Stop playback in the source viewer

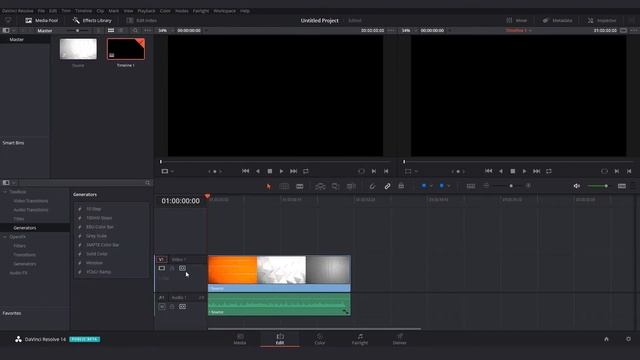pos(270,171)
